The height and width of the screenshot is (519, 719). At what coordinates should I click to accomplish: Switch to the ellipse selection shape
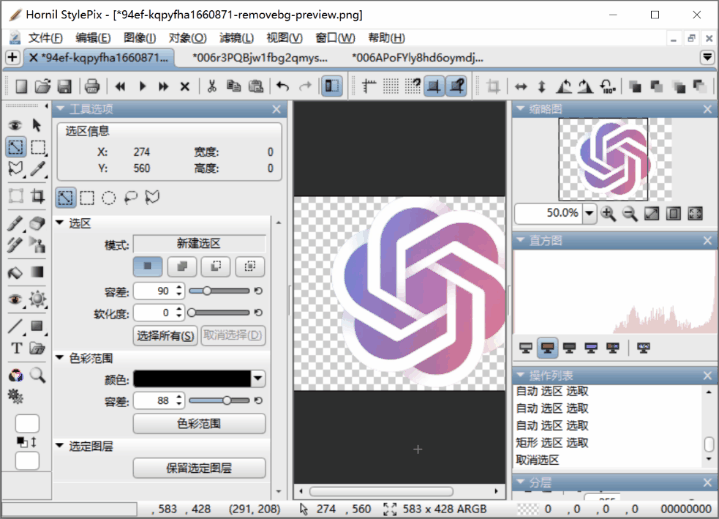point(109,198)
